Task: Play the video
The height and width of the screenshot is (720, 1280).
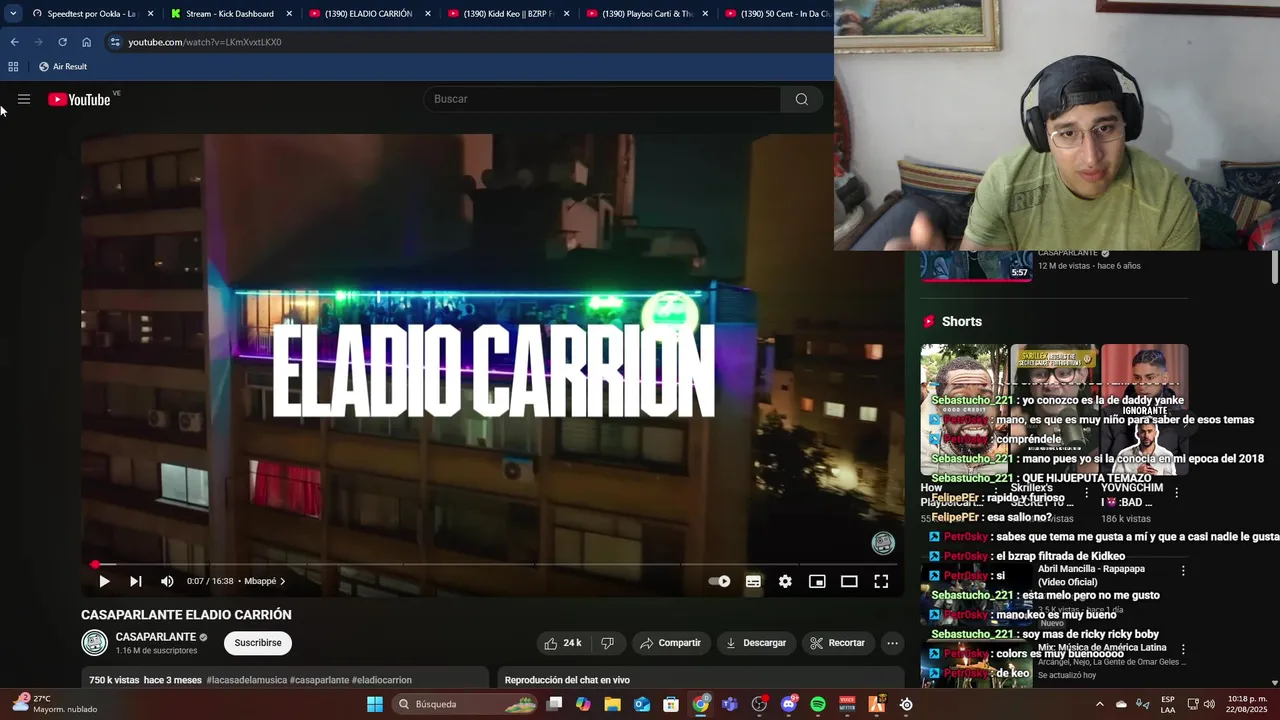Action: (104, 581)
